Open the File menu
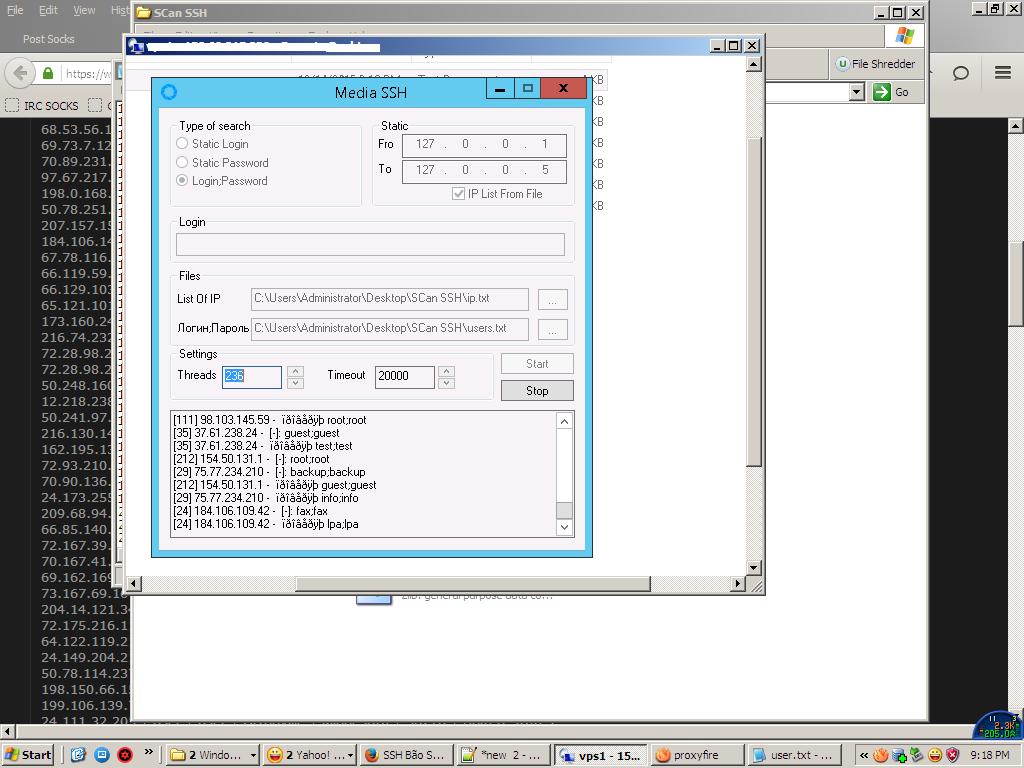This screenshot has width=1024, height=768. [x=15, y=10]
